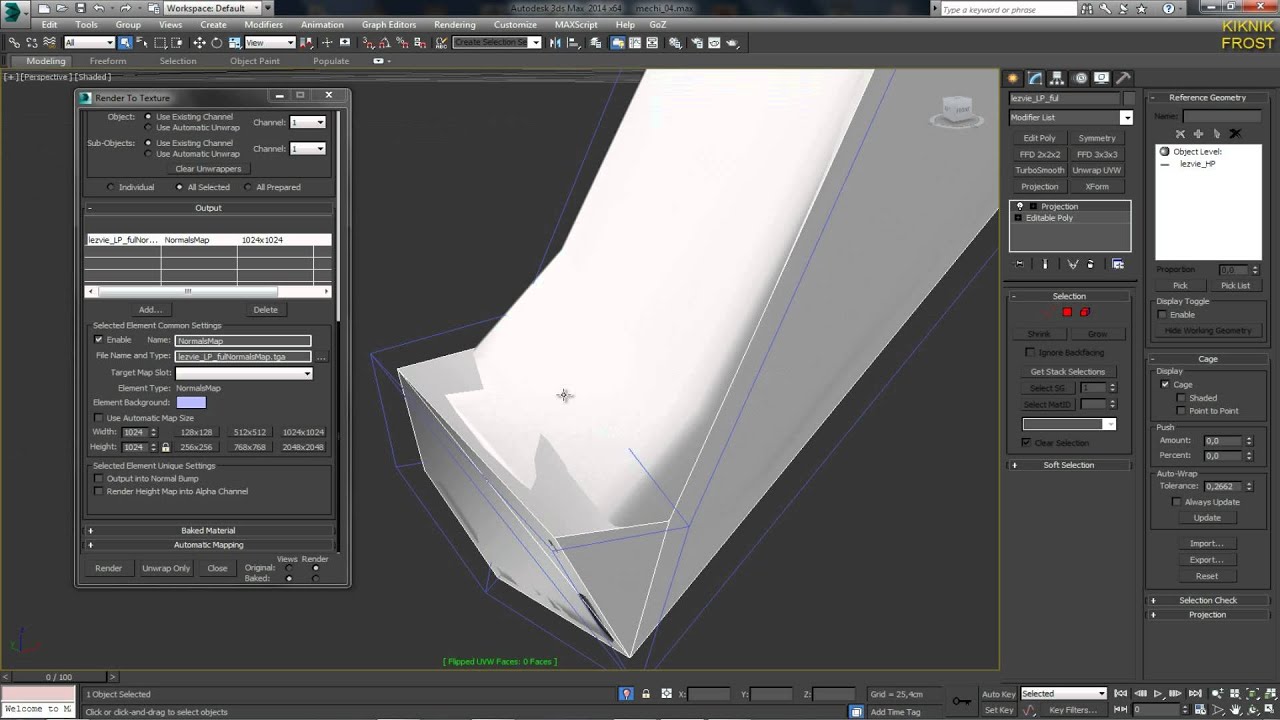The image size is (1280, 720).
Task: Select the Individual radio button
Action: click(111, 187)
